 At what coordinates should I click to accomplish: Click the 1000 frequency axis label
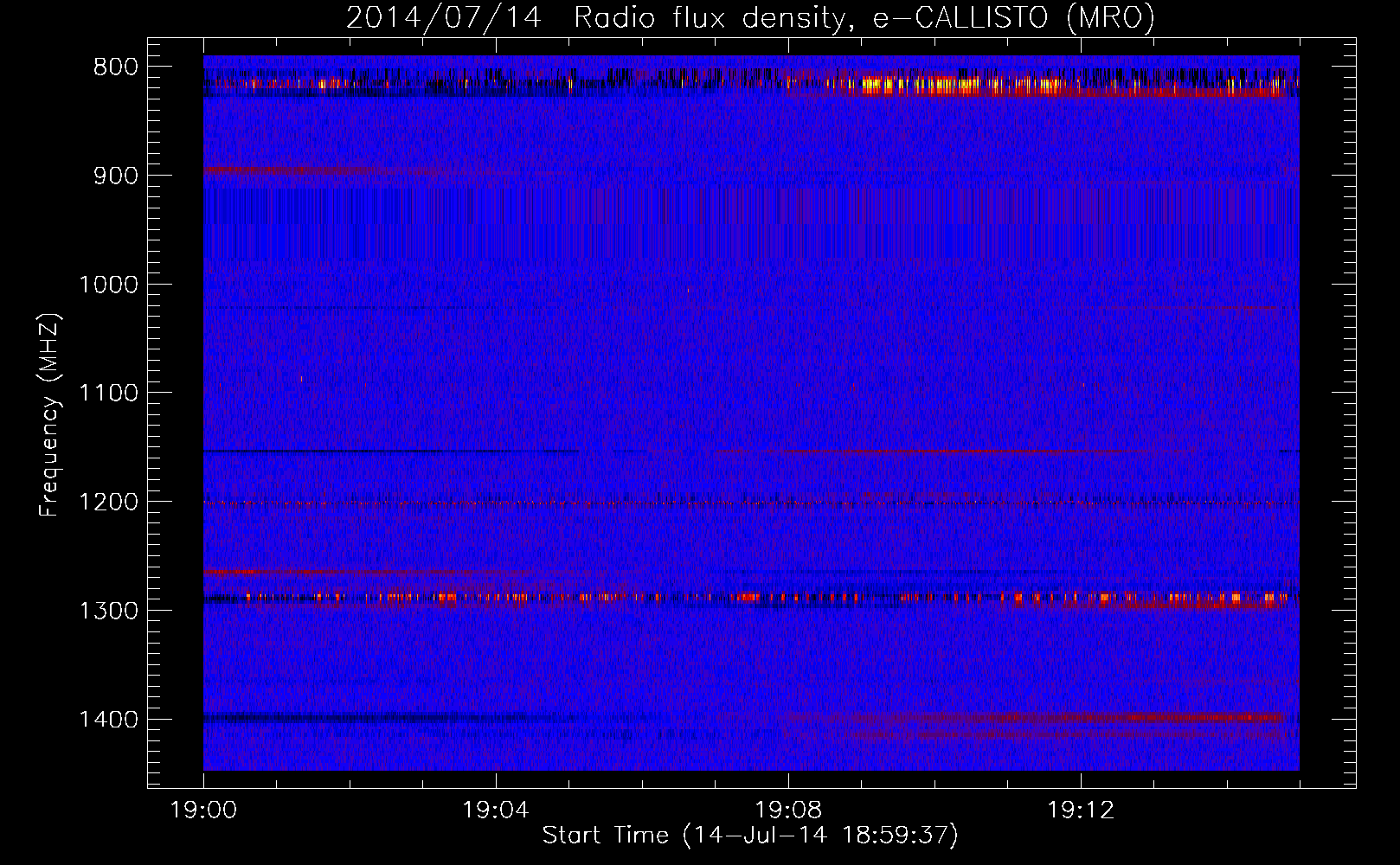click(109, 285)
